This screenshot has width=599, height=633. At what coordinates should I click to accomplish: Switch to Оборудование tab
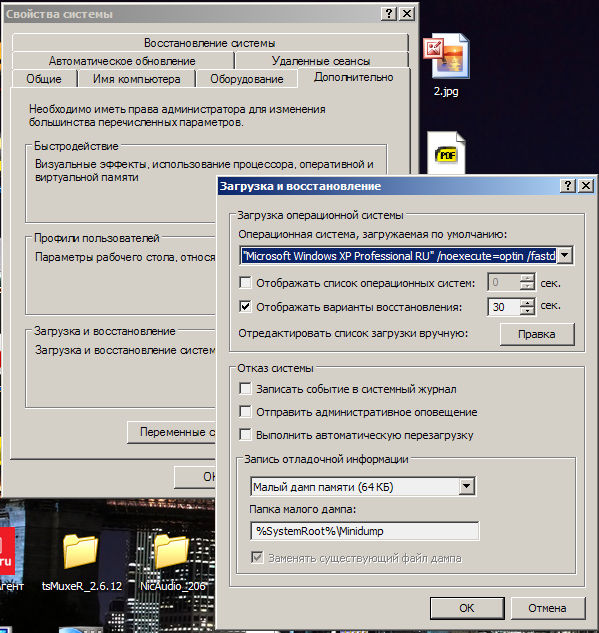click(x=247, y=79)
